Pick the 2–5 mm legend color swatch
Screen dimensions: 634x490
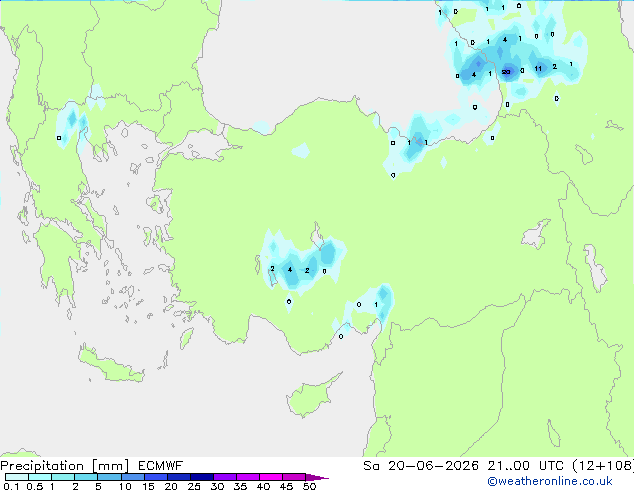86,477
